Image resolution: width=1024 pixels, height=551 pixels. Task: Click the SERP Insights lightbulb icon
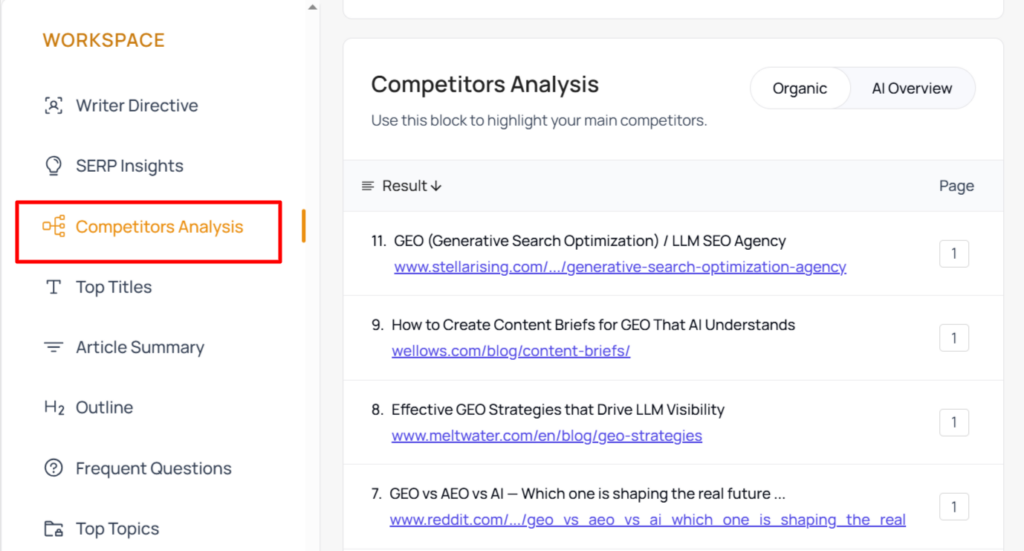tap(54, 166)
